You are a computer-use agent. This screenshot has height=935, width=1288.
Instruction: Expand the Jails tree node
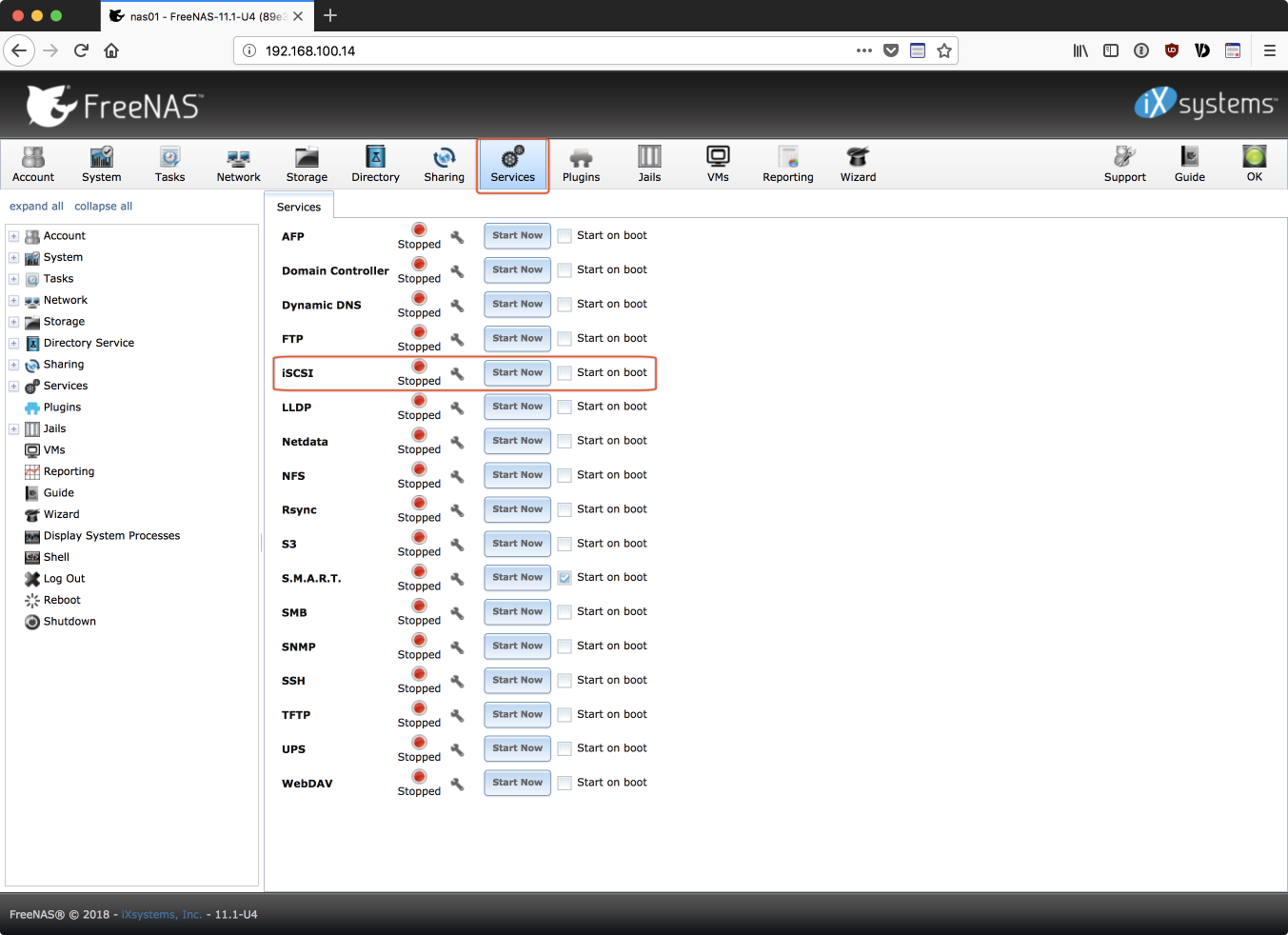pyautogui.click(x=13, y=429)
